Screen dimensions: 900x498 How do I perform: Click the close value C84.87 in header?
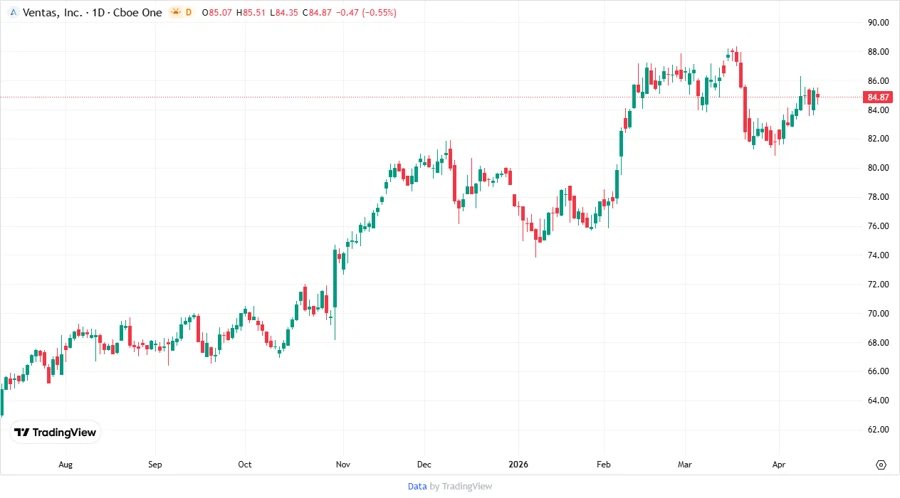(x=317, y=12)
